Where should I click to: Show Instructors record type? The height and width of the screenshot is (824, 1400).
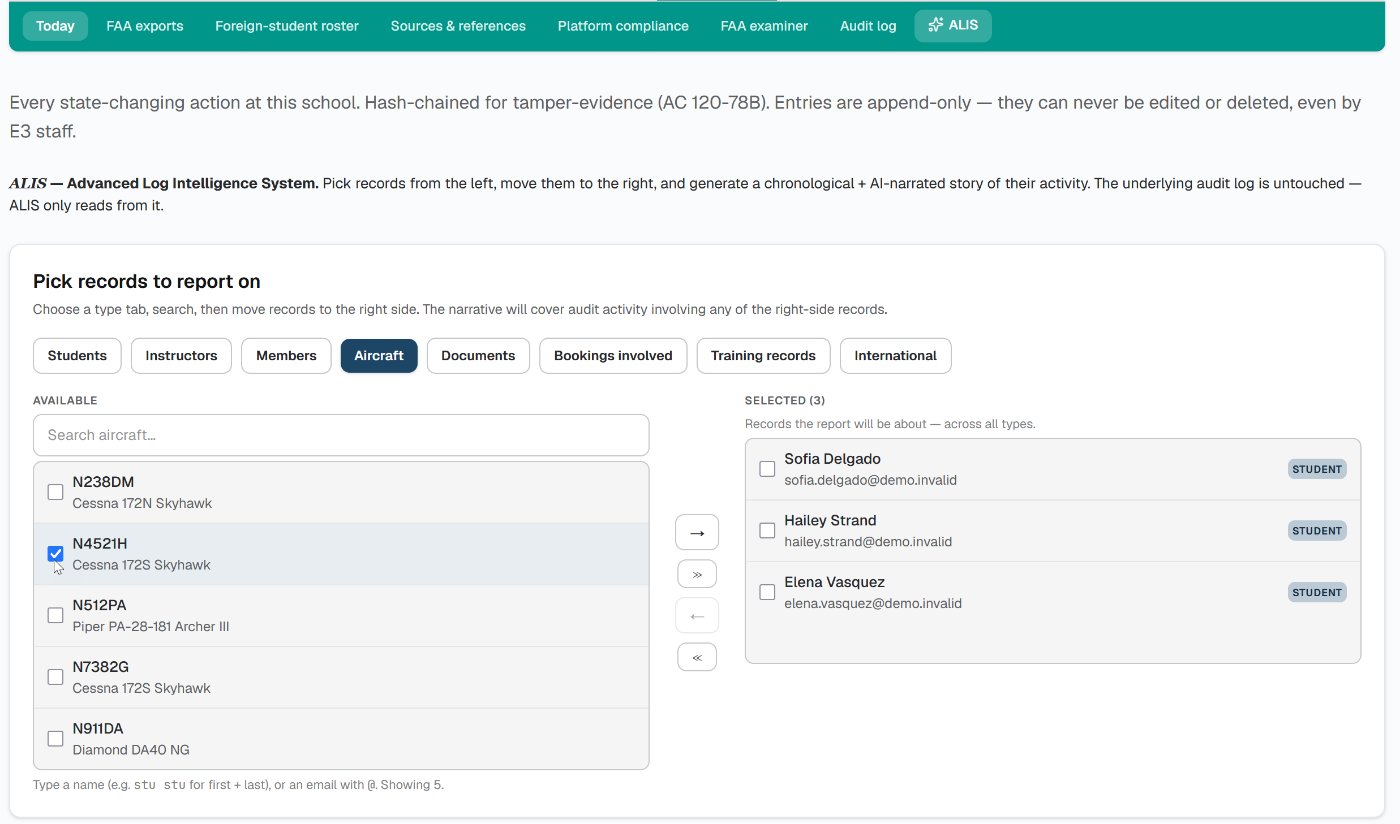(x=181, y=356)
